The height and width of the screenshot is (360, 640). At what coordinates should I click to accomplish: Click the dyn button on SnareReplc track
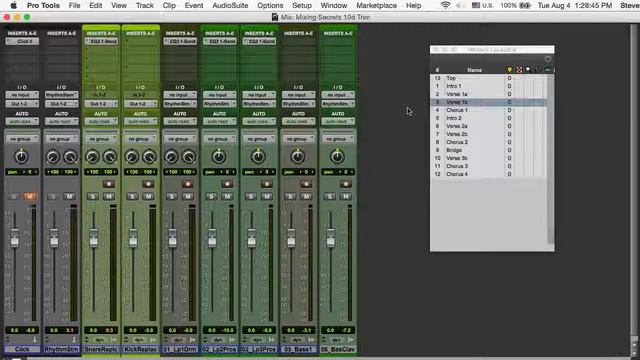100,340
